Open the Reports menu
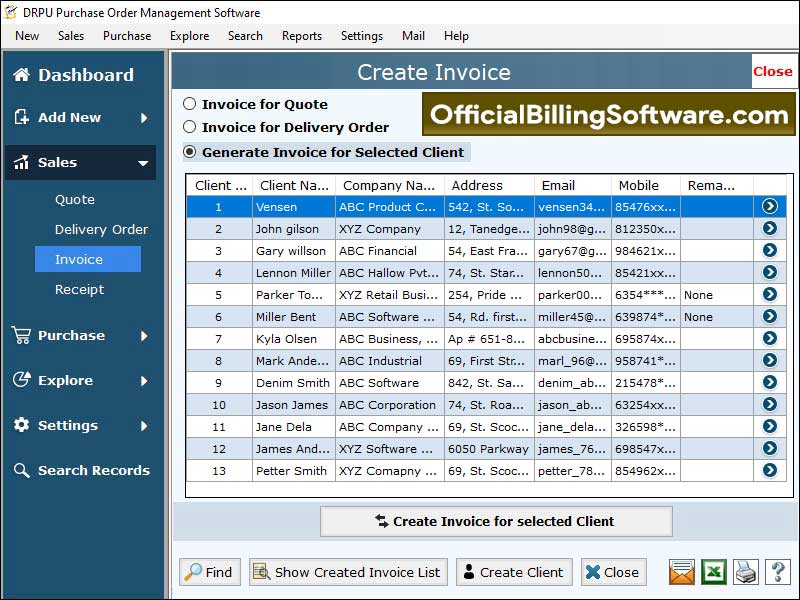The height and width of the screenshot is (600, 800). point(301,36)
